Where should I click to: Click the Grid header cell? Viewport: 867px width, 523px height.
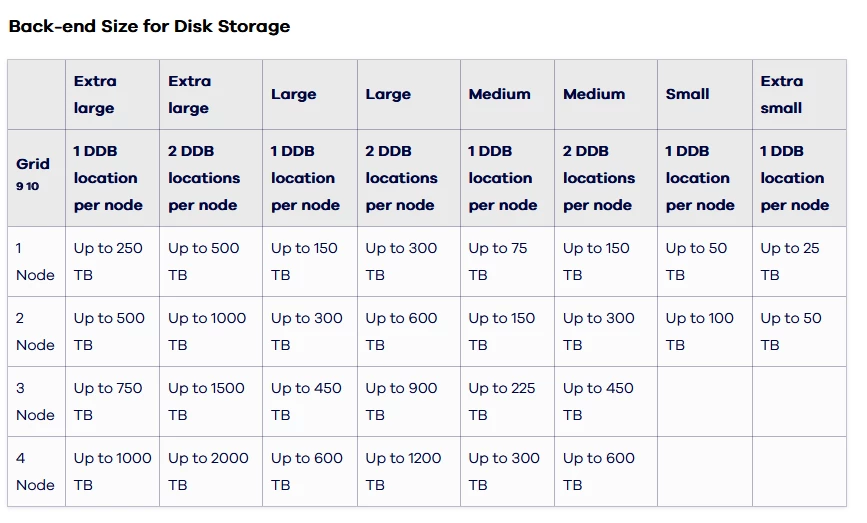(x=36, y=178)
